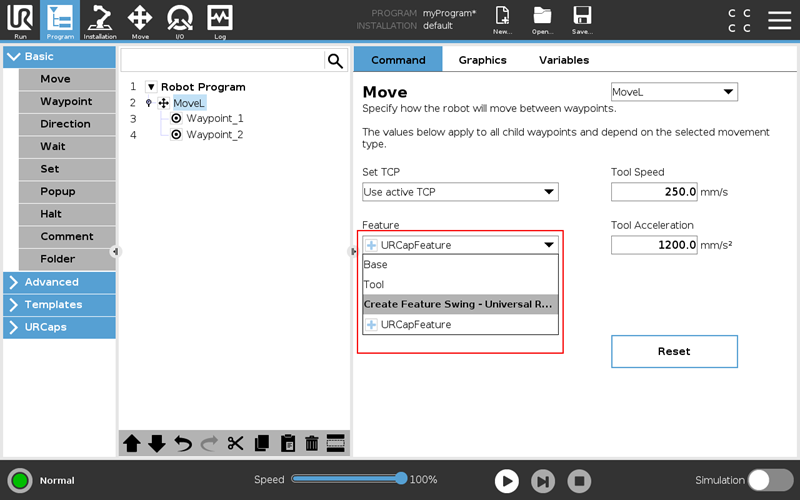Click the Speed slider handle
The image size is (800, 500).
(401, 479)
